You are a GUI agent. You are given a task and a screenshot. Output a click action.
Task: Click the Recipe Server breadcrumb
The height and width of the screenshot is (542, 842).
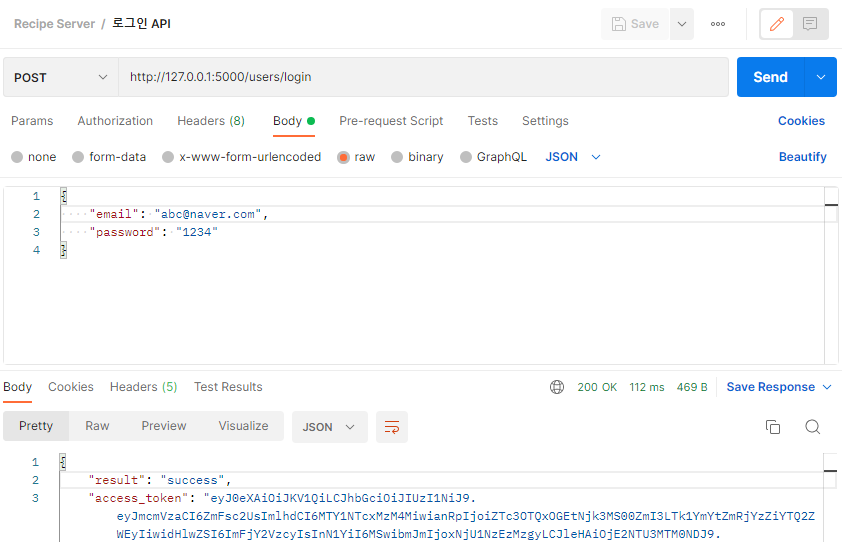click(54, 24)
